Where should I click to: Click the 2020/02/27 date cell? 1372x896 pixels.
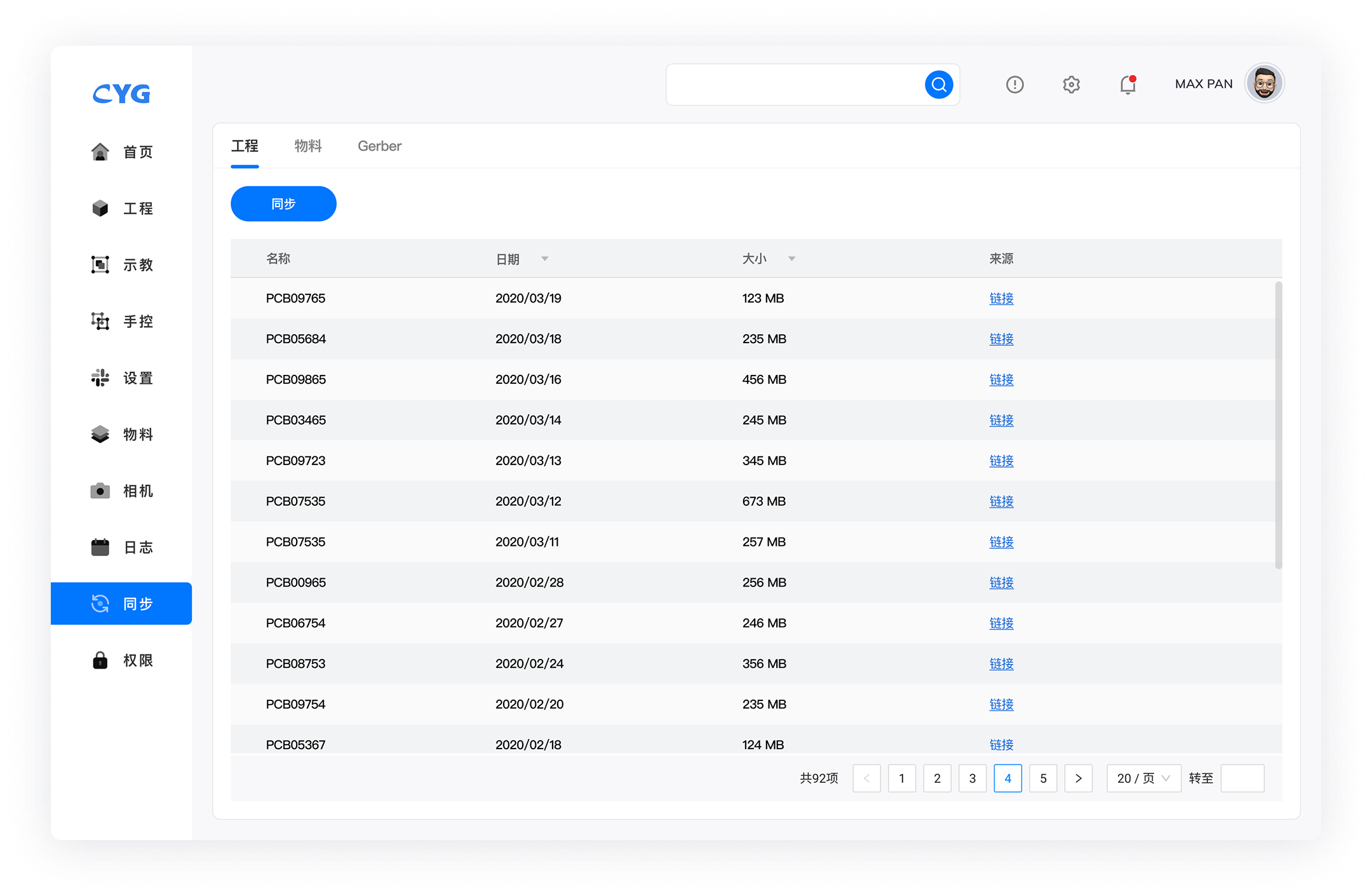pyautogui.click(x=529, y=623)
